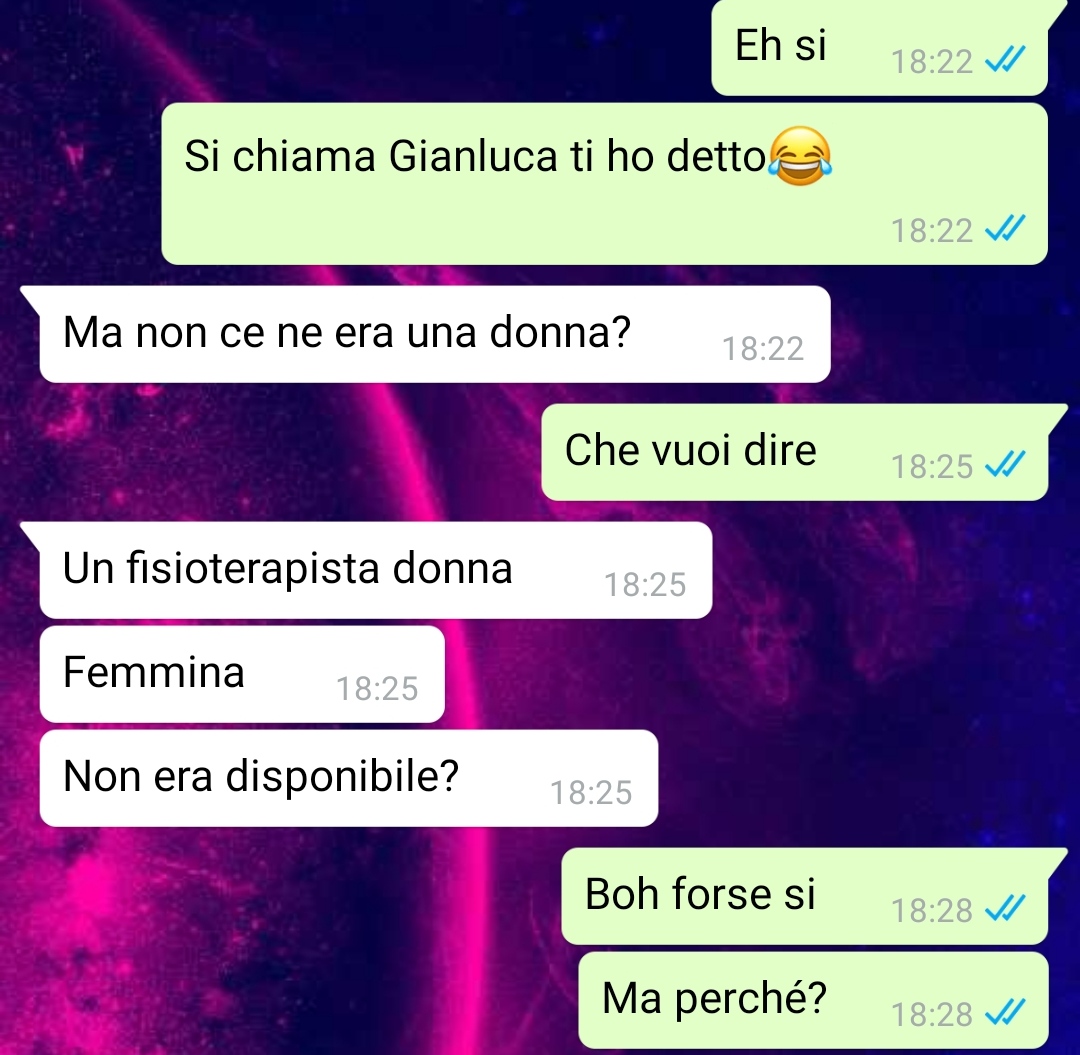Viewport: 1080px width, 1055px height.
Task: Select the 'Ma non ce ne era una donna?' message
Action: click(x=435, y=334)
